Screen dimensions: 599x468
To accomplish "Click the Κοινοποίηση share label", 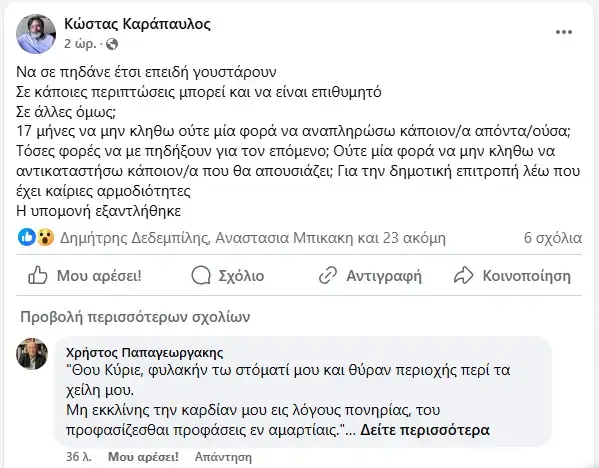I will click(x=527, y=276).
